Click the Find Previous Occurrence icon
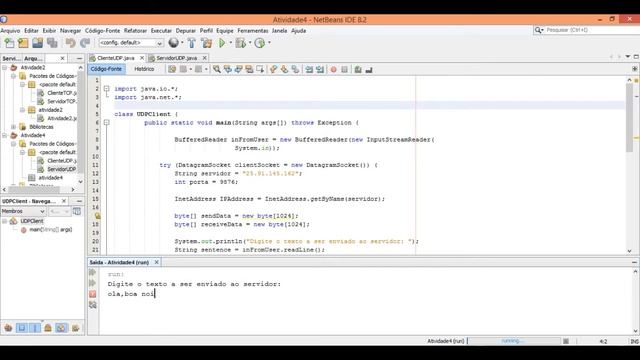Viewport: 640px width, 360px height. 228,69
